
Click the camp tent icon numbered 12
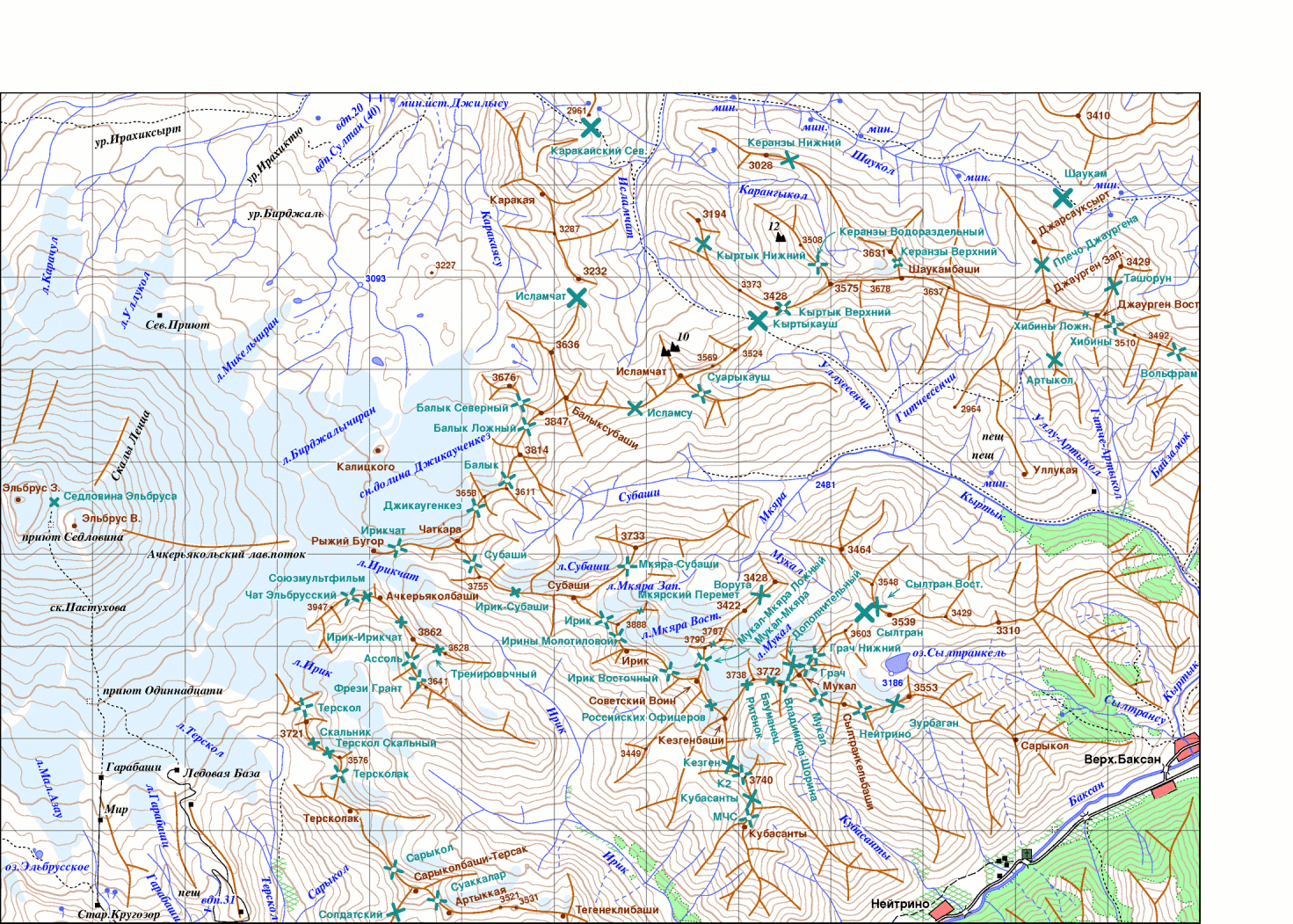coord(780,237)
